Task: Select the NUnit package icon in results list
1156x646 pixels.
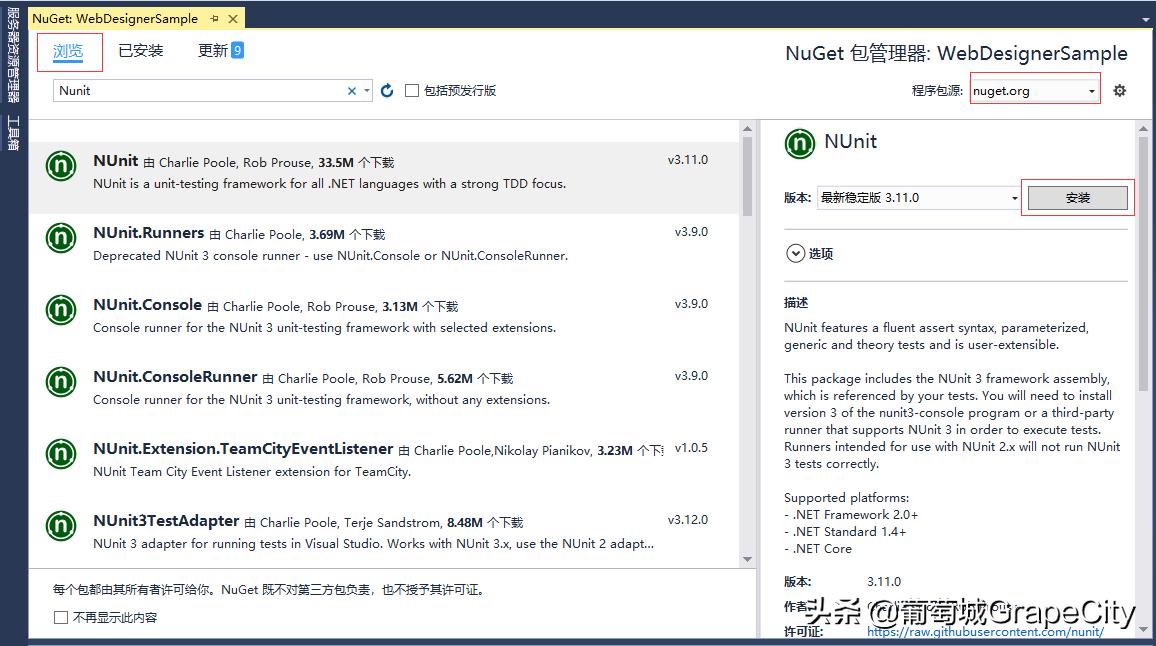Action: click(61, 166)
